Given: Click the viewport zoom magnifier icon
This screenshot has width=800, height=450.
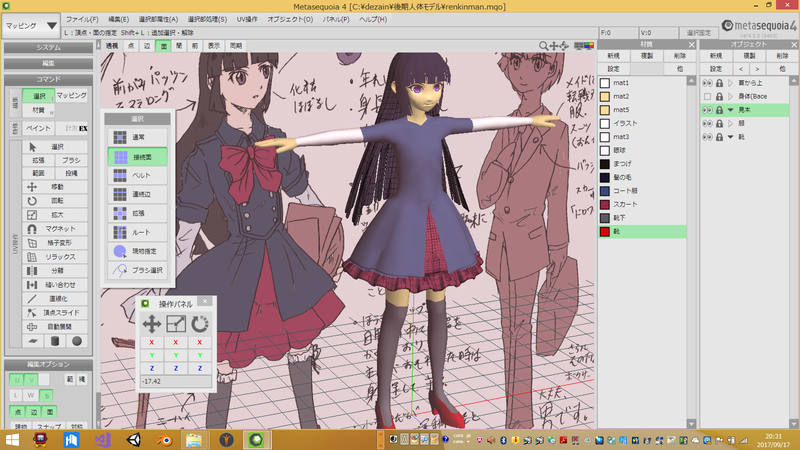Looking at the screenshot, I should [543, 46].
